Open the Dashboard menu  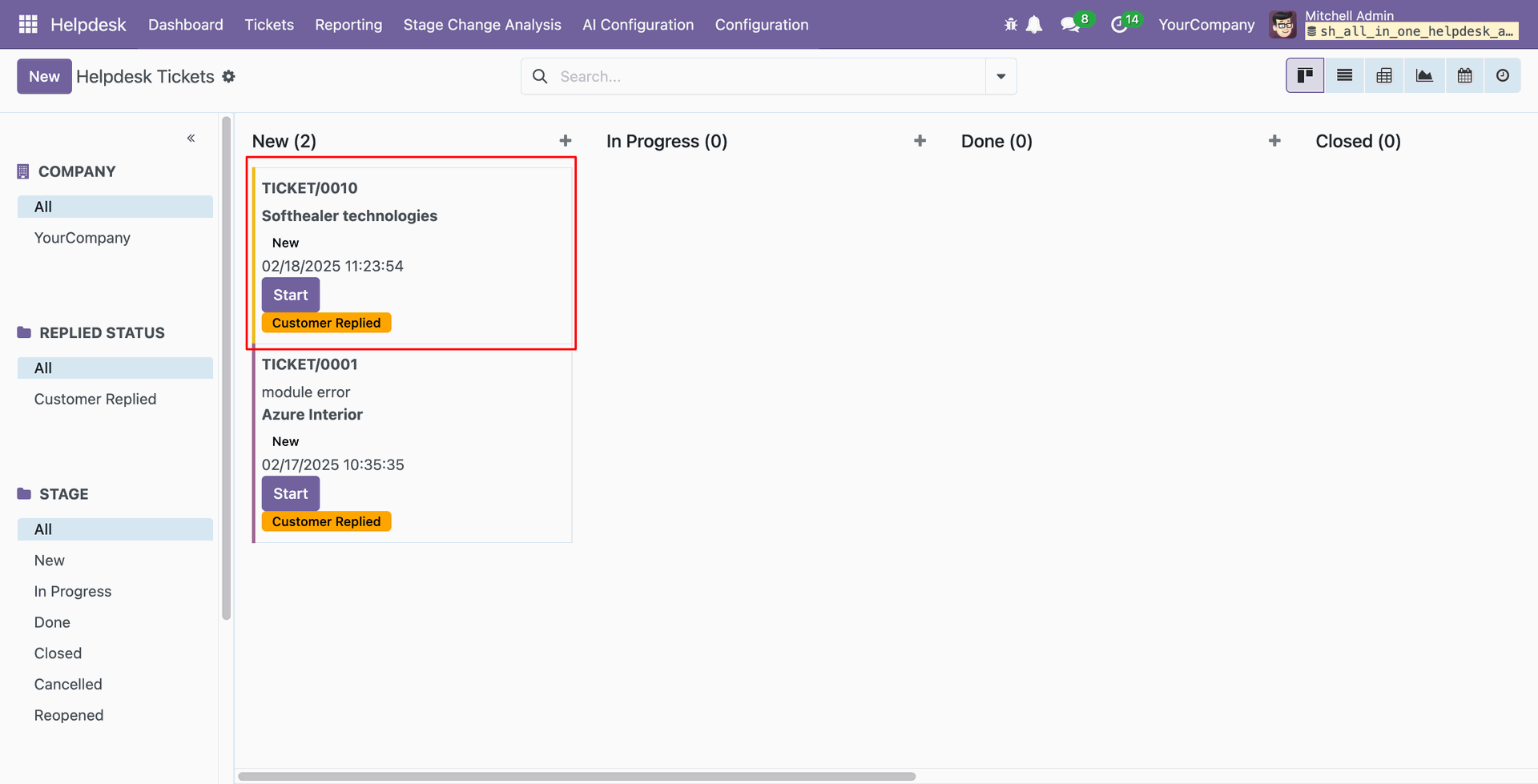(186, 25)
